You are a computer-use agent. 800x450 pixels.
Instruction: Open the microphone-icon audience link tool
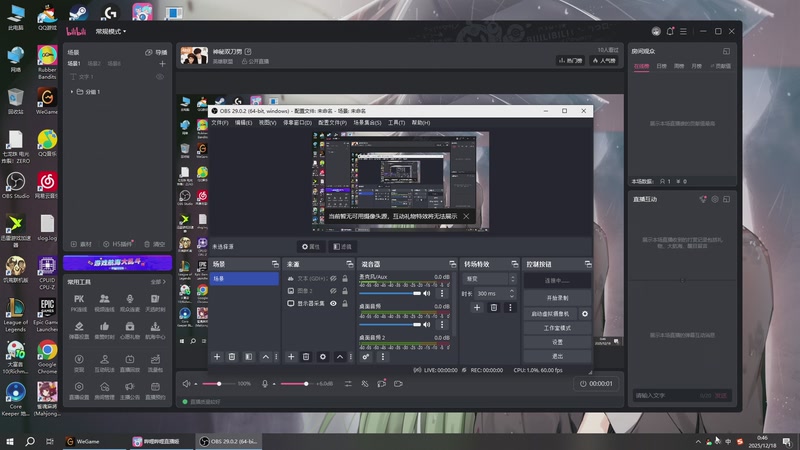coord(130,303)
